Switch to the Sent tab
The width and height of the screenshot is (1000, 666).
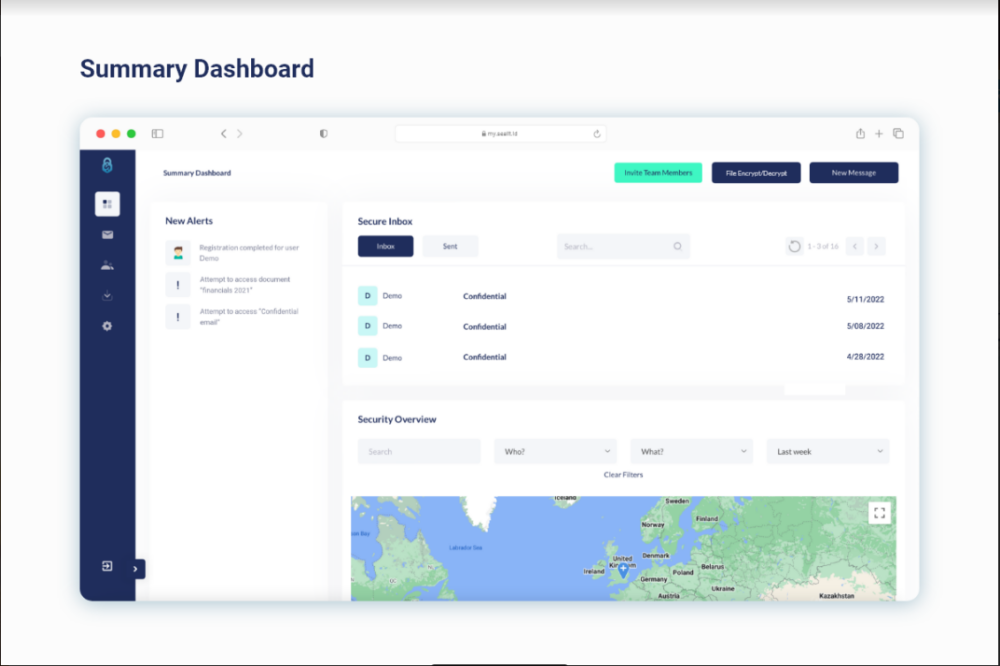pos(450,246)
